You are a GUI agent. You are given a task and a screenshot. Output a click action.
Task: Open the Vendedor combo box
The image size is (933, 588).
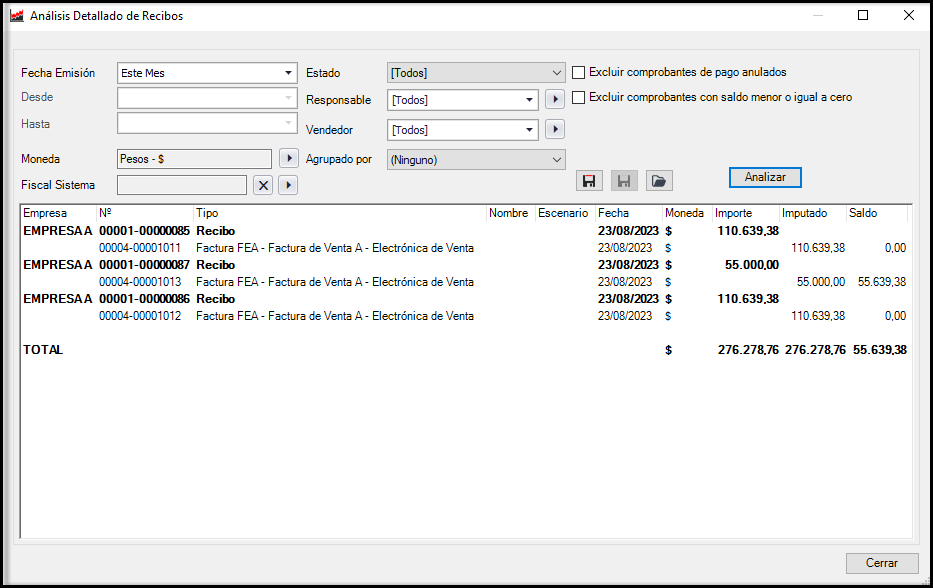coord(463,130)
